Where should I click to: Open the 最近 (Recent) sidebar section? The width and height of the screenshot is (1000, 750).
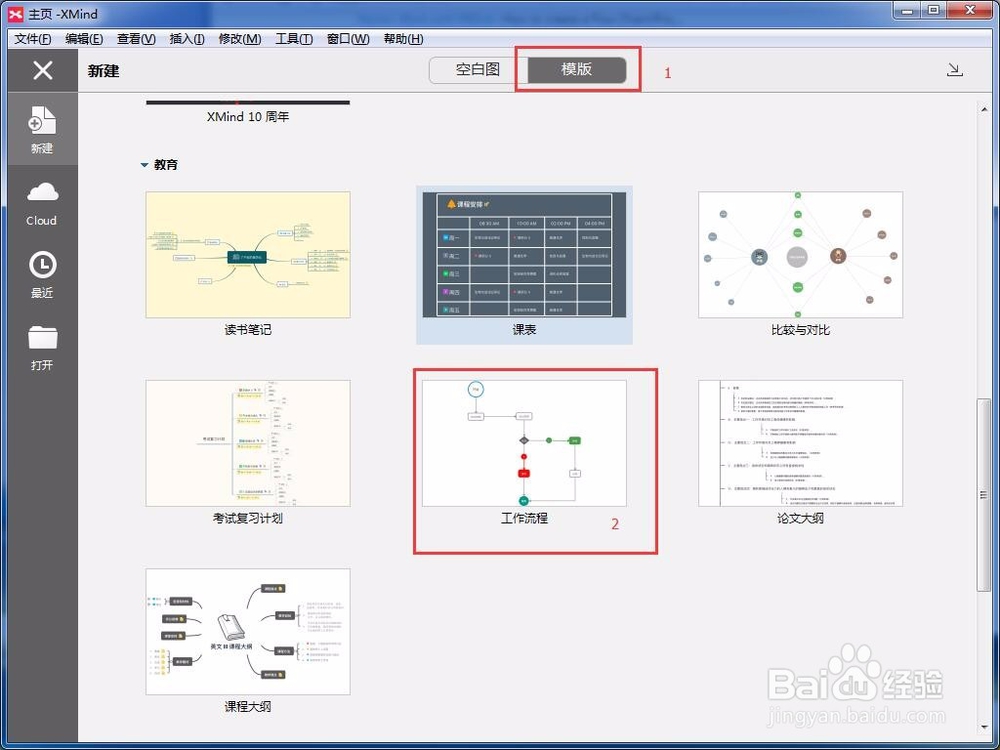(x=42, y=276)
